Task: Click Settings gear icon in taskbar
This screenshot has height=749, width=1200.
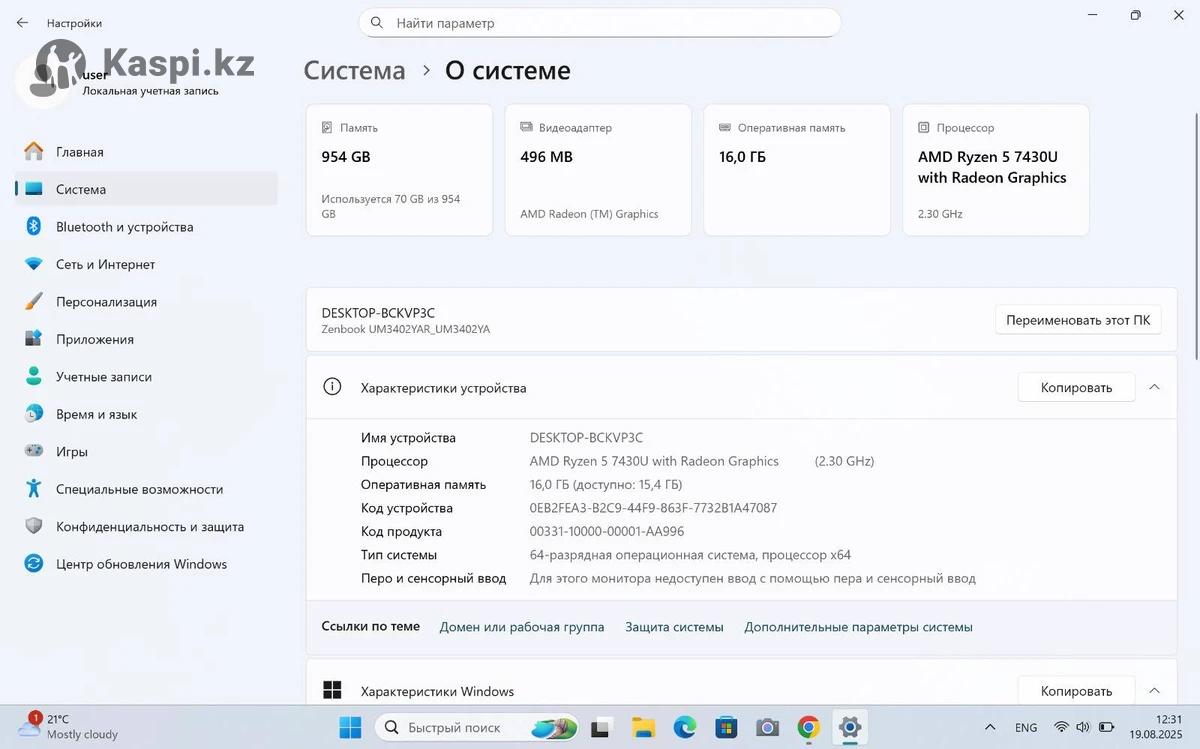Action: coord(850,727)
